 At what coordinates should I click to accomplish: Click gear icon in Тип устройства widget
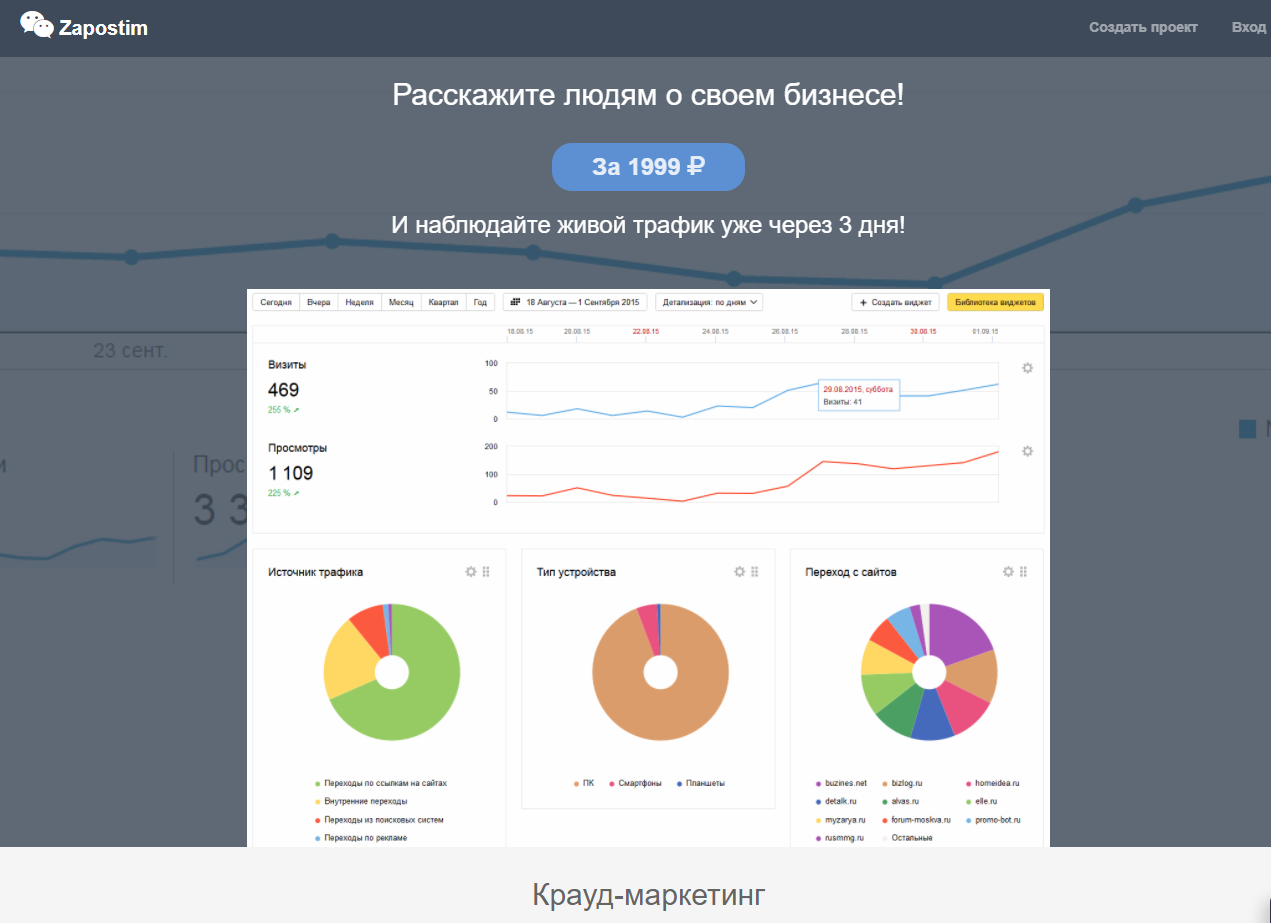coord(740,572)
